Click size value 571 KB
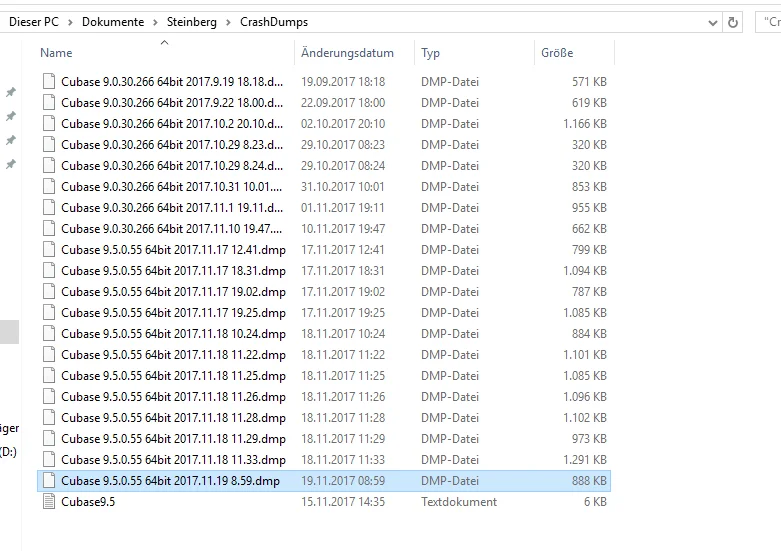781x551 pixels. [x=589, y=82]
